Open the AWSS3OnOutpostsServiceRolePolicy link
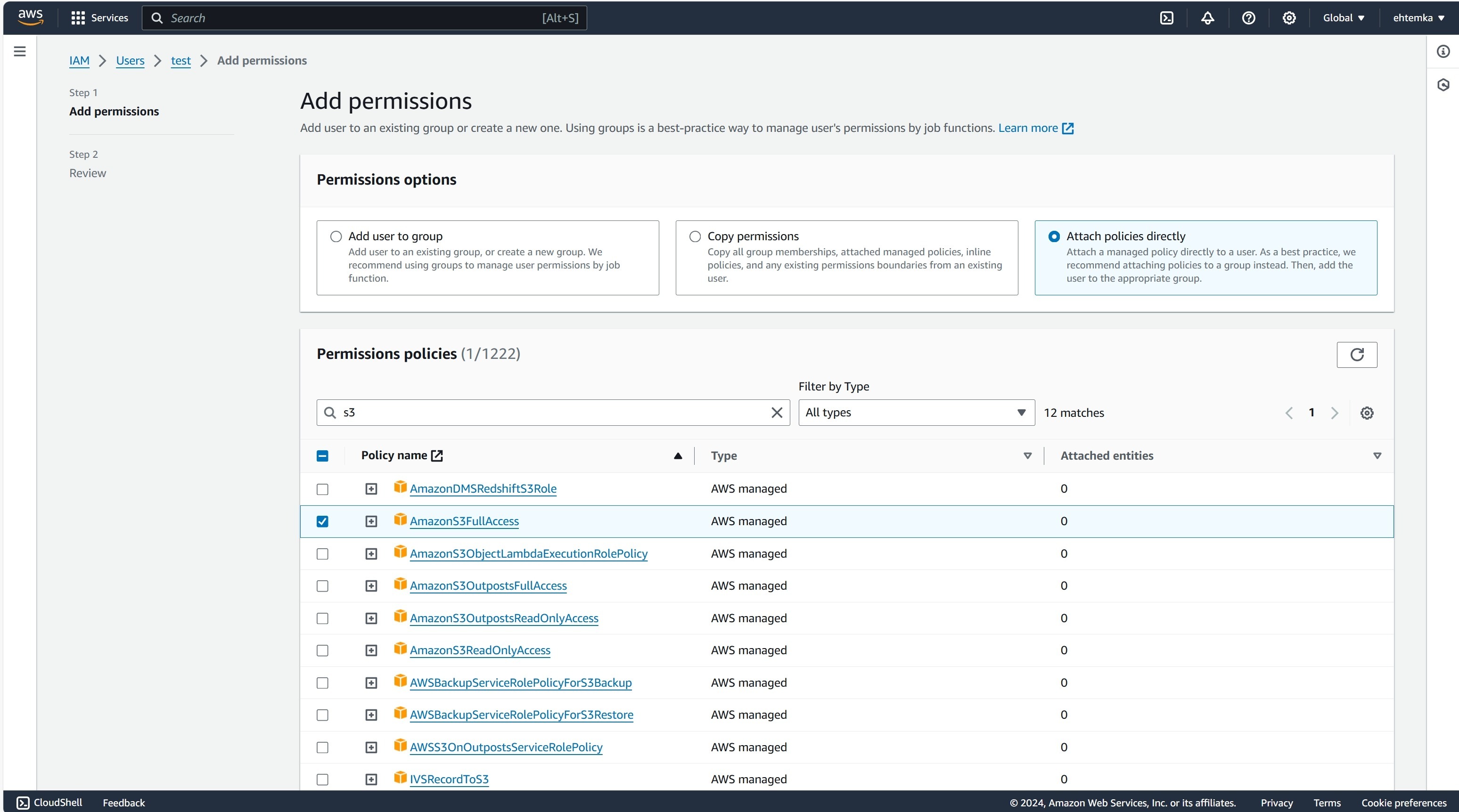Image resolution: width=1459 pixels, height=812 pixels. click(x=506, y=747)
